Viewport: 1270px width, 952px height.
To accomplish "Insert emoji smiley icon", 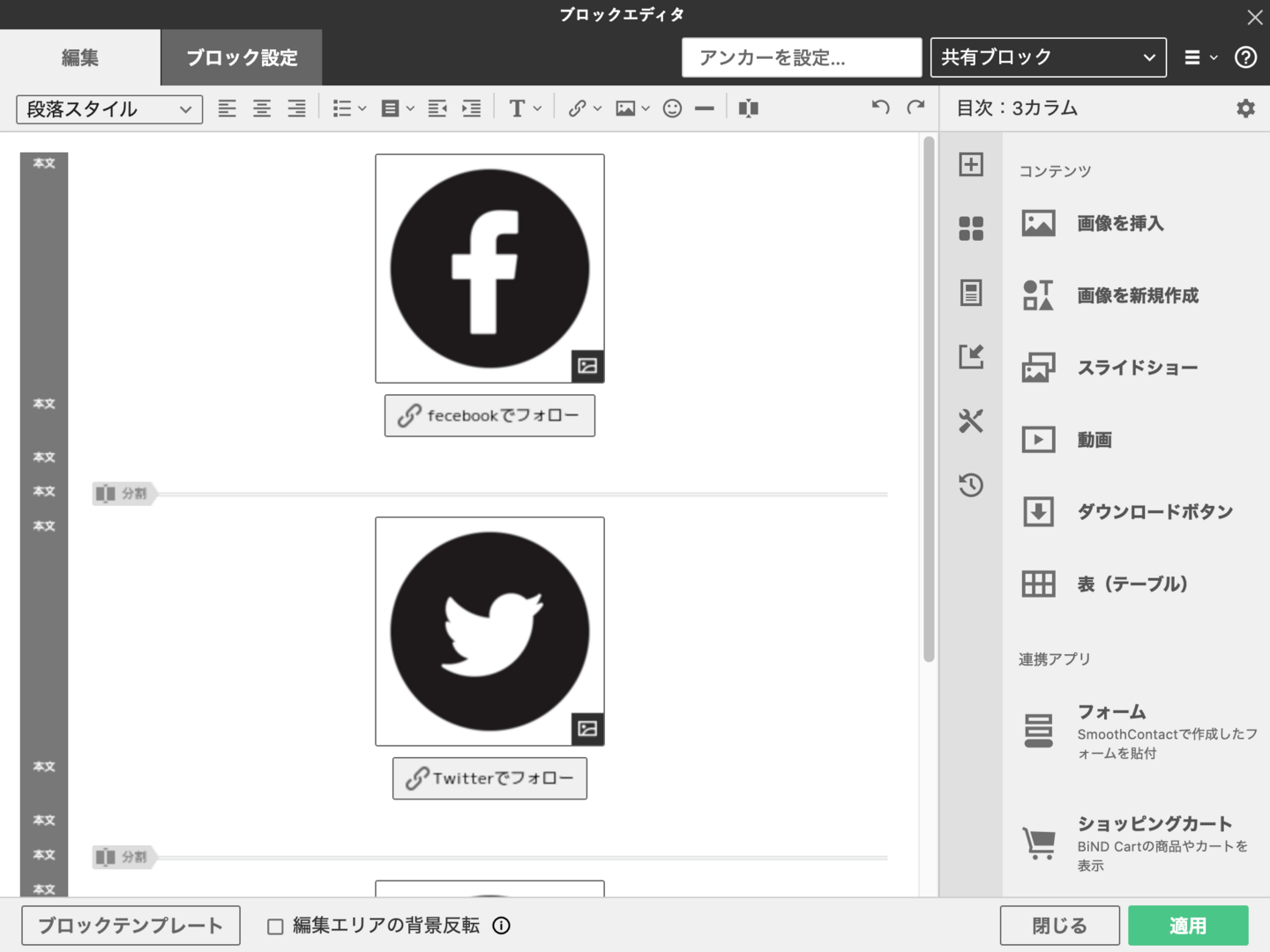I will click(x=672, y=108).
